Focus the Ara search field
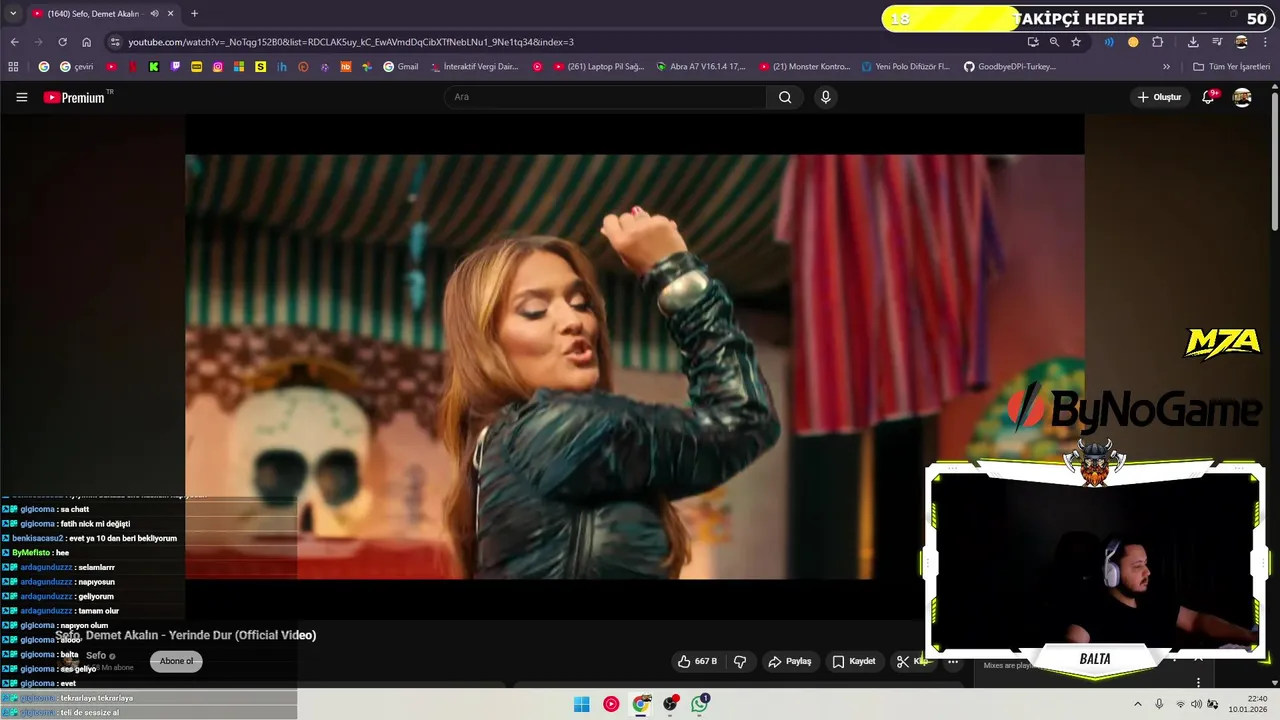1280x720 pixels. coord(605,97)
